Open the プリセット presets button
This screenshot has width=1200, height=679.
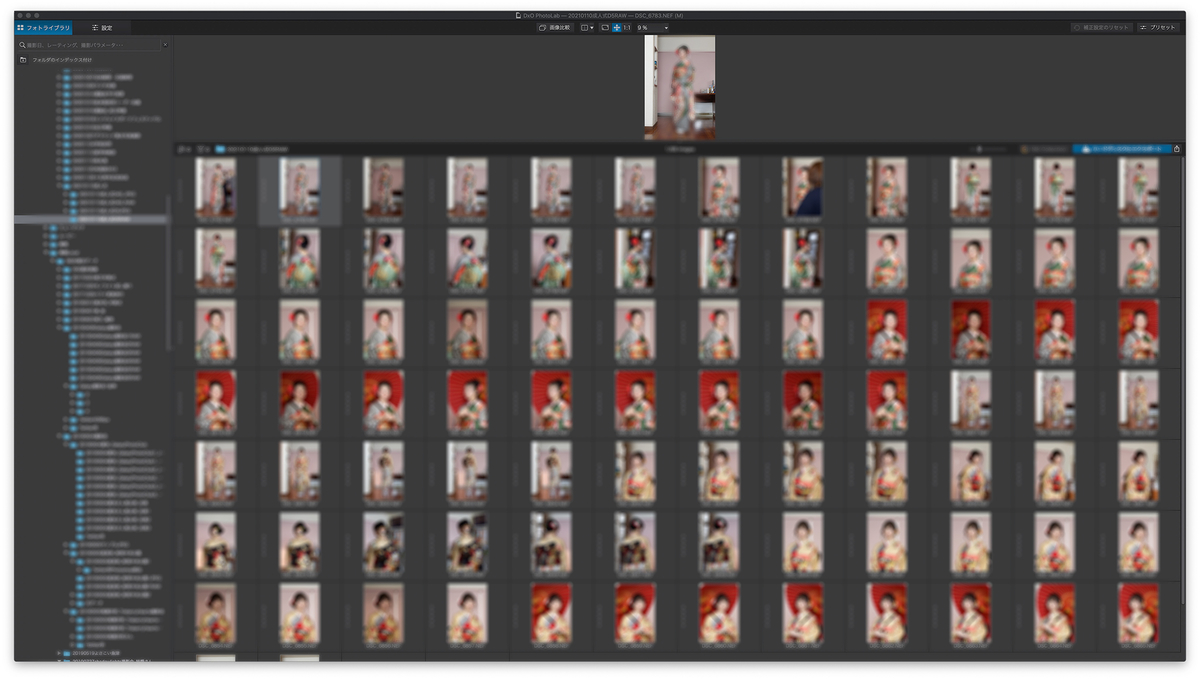coord(1159,28)
